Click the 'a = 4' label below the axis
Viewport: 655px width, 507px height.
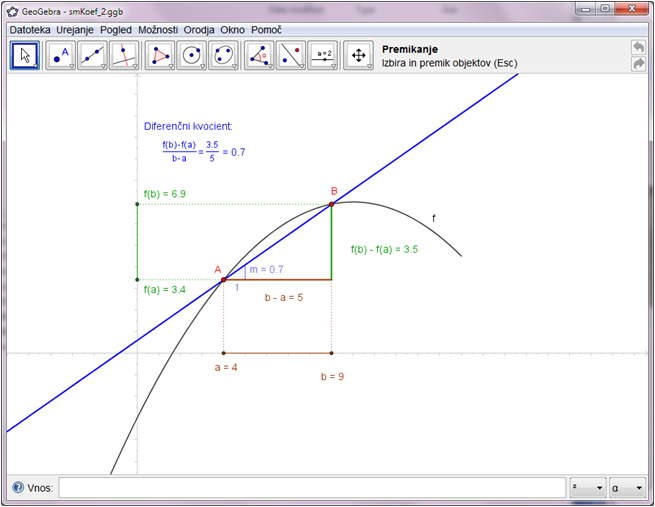(x=226, y=367)
